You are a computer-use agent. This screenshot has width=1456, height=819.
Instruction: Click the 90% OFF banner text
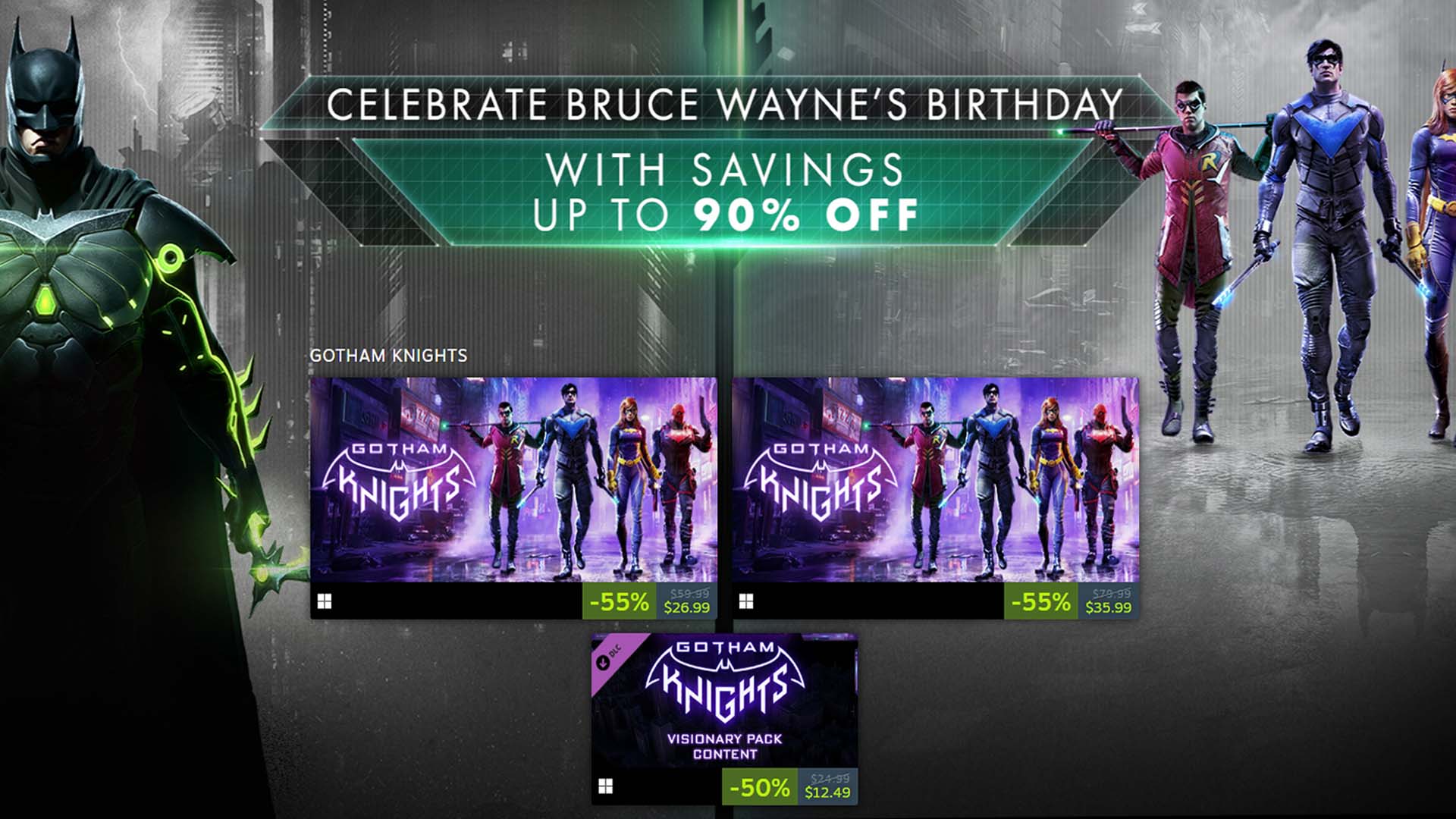pyautogui.click(x=806, y=215)
